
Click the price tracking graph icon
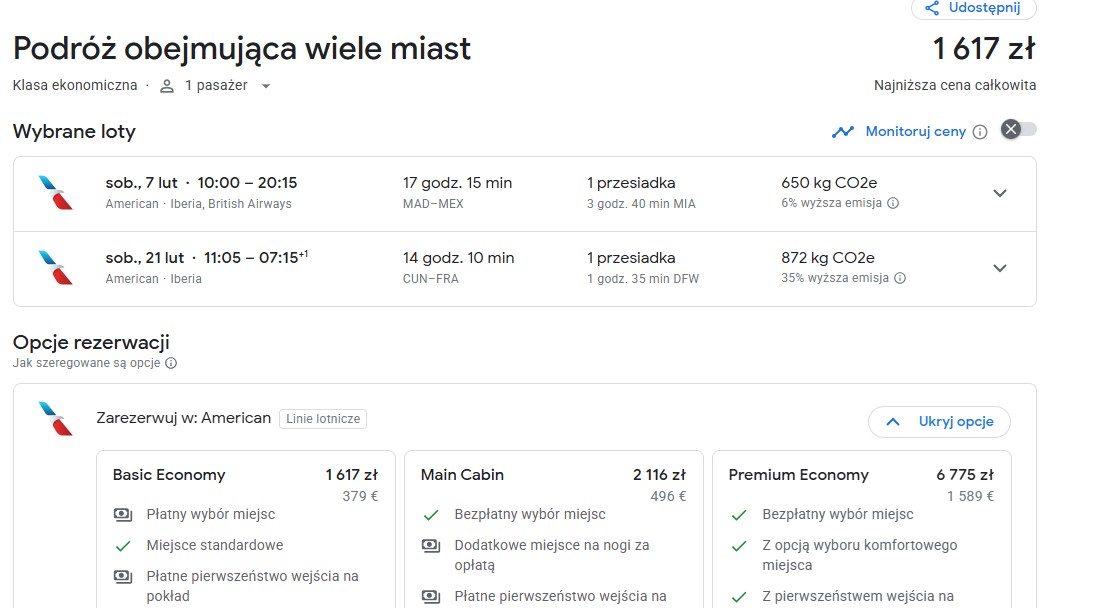pyautogui.click(x=842, y=132)
